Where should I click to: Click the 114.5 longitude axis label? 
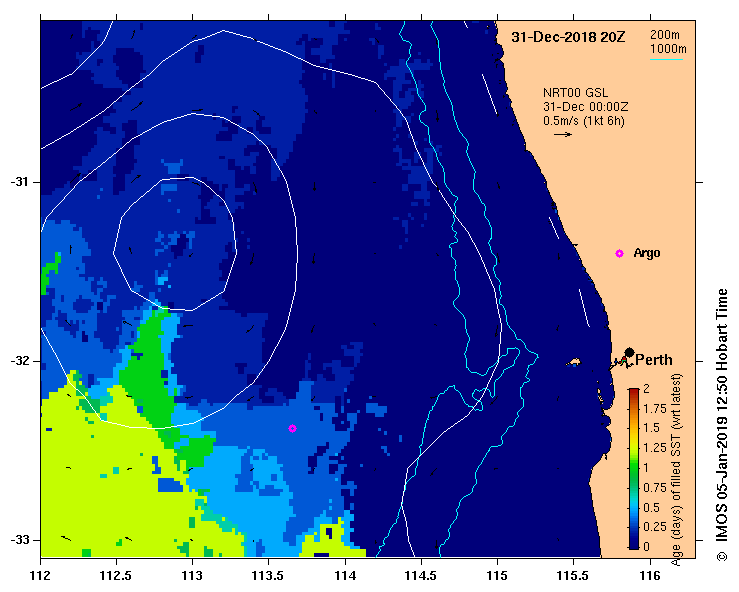(x=421, y=576)
